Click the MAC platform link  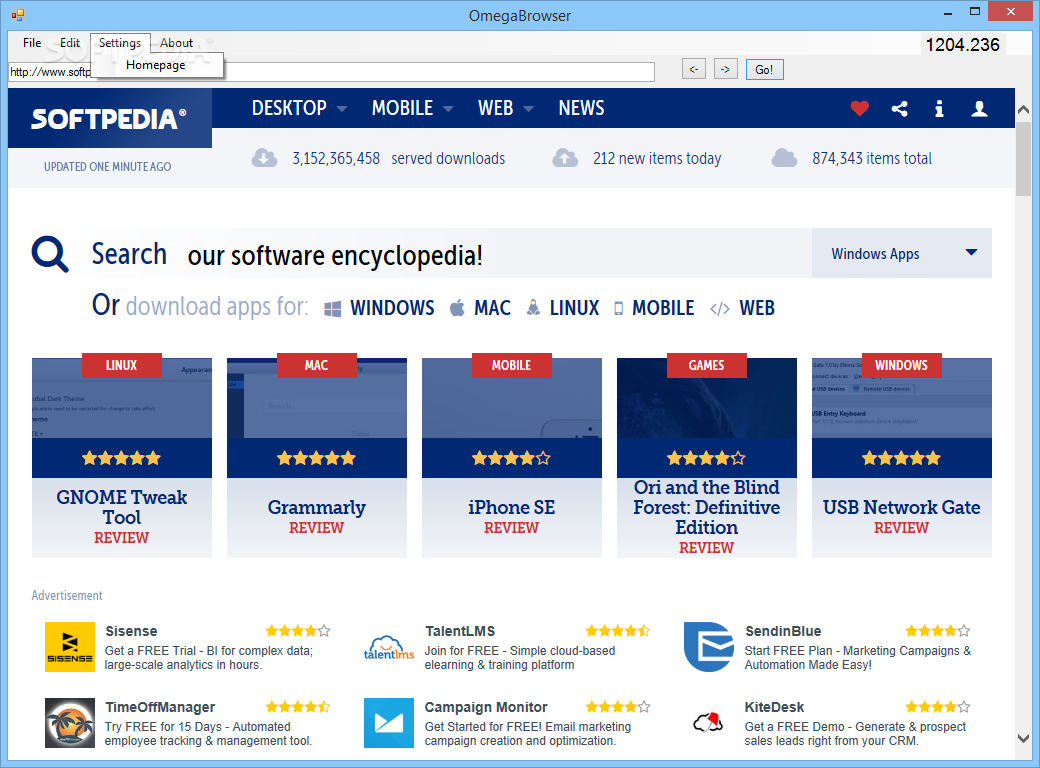tap(492, 308)
